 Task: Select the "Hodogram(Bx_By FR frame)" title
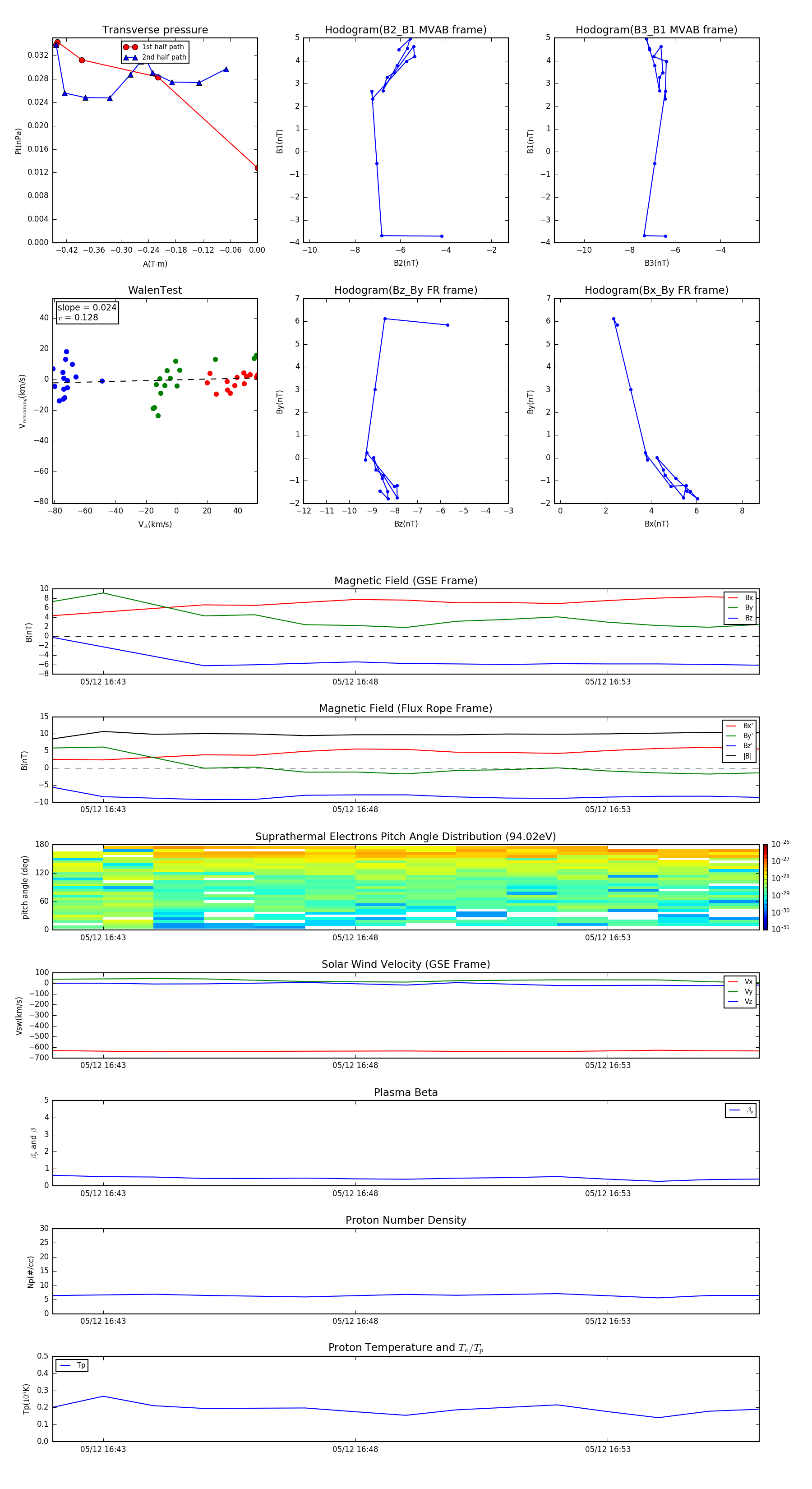pos(656,290)
